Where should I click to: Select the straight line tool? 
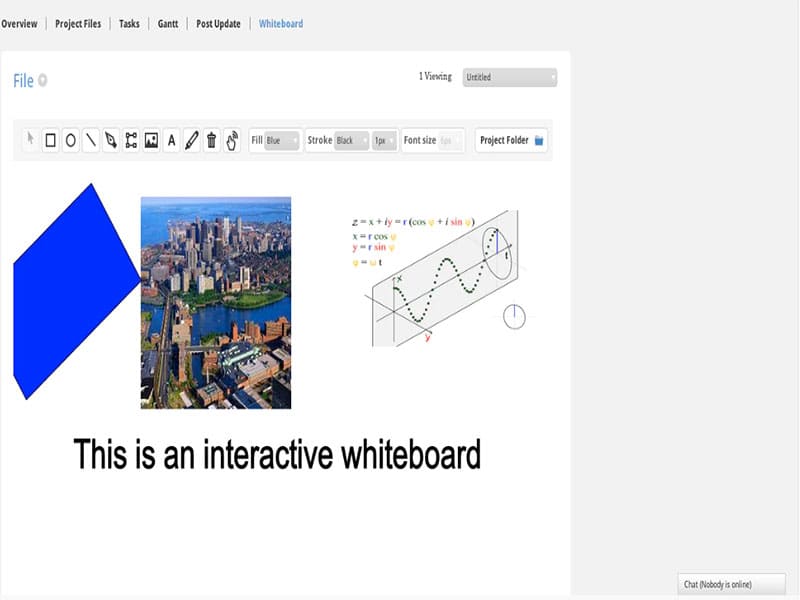(91, 140)
